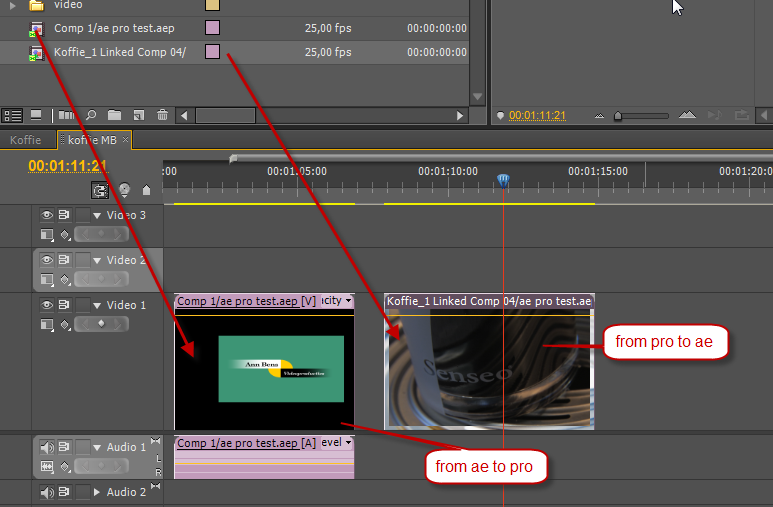Toggle Audio 1 speaker output
773x507 pixels.
(46, 447)
